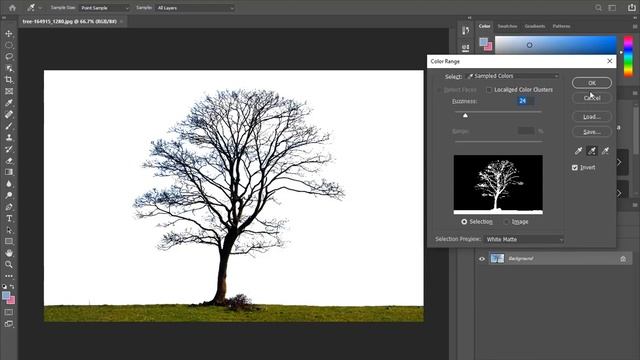Select the Image radio button
The width and height of the screenshot is (640, 360).
(x=507, y=222)
